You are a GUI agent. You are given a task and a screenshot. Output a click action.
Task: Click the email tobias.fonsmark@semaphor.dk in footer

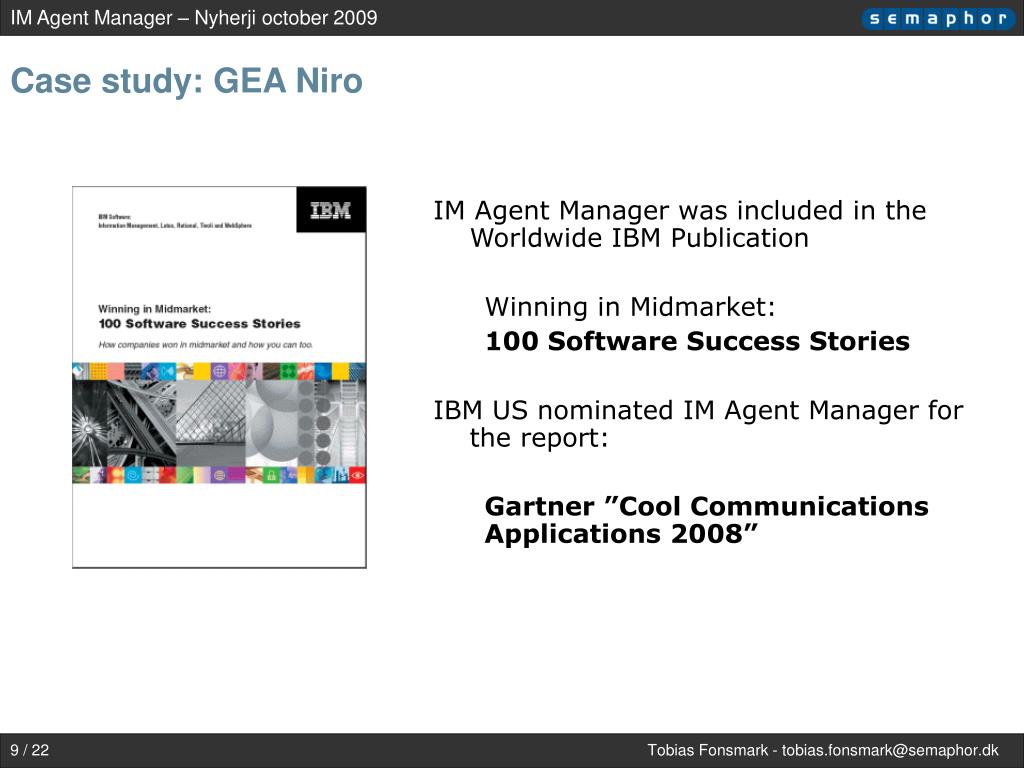pos(890,750)
